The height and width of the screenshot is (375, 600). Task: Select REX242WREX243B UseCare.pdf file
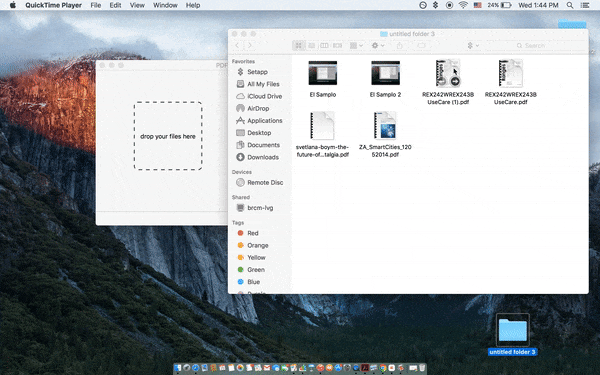click(x=511, y=82)
